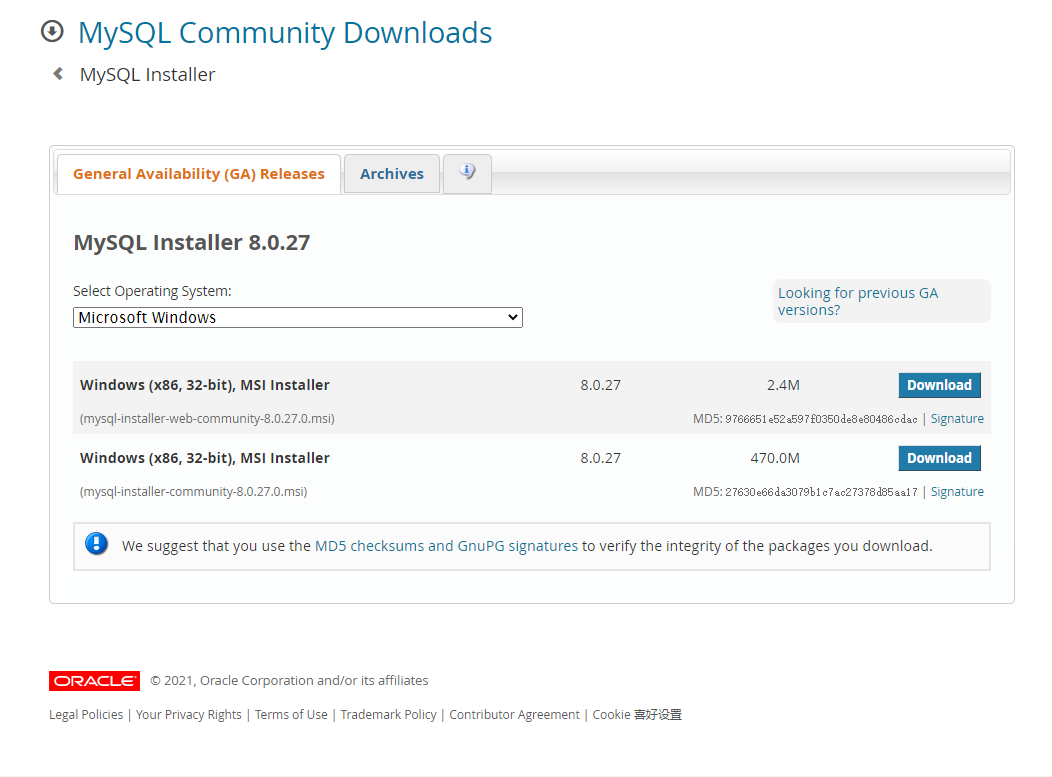The image size is (1052, 777).
Task: Click MD5 value 27630e66da3079b1c7ac27378d85aa17
Action: [x=821, y=493]
